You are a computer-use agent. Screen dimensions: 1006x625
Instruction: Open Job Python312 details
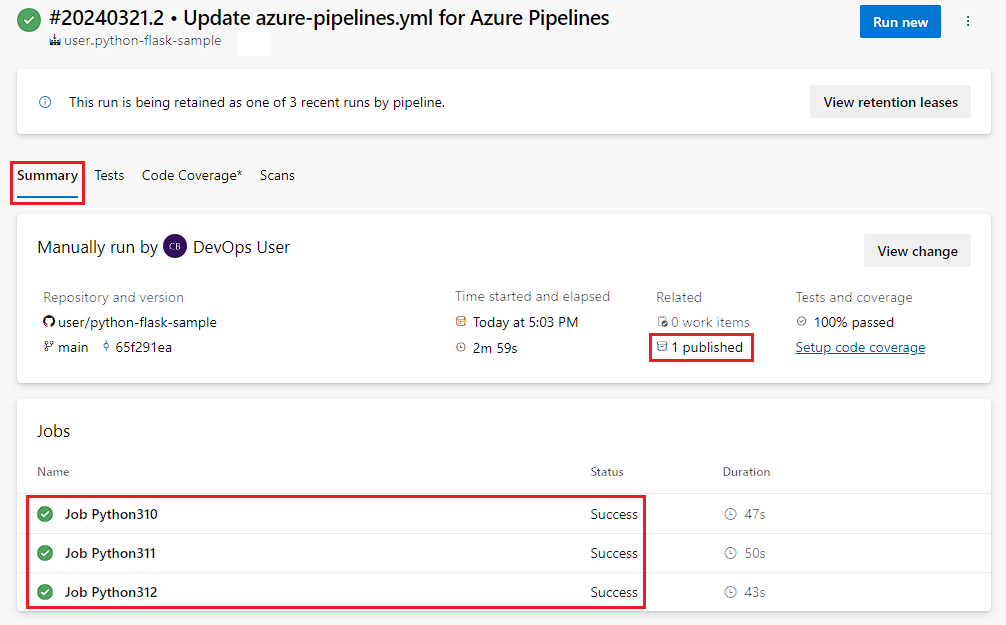point(111,592)
